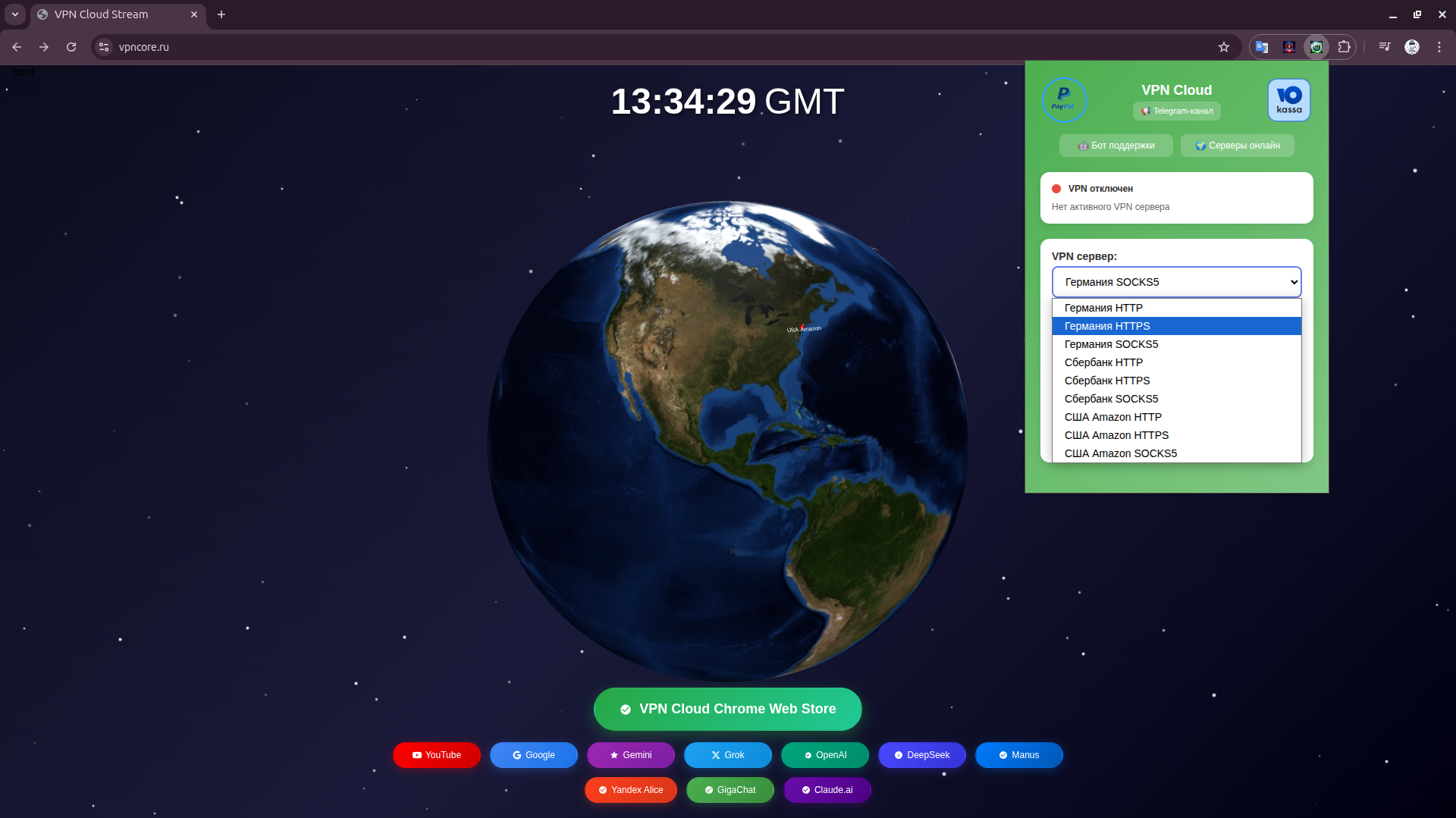
Task: Click the "VPN Cloud" popup title
Action: (1177, 90)
